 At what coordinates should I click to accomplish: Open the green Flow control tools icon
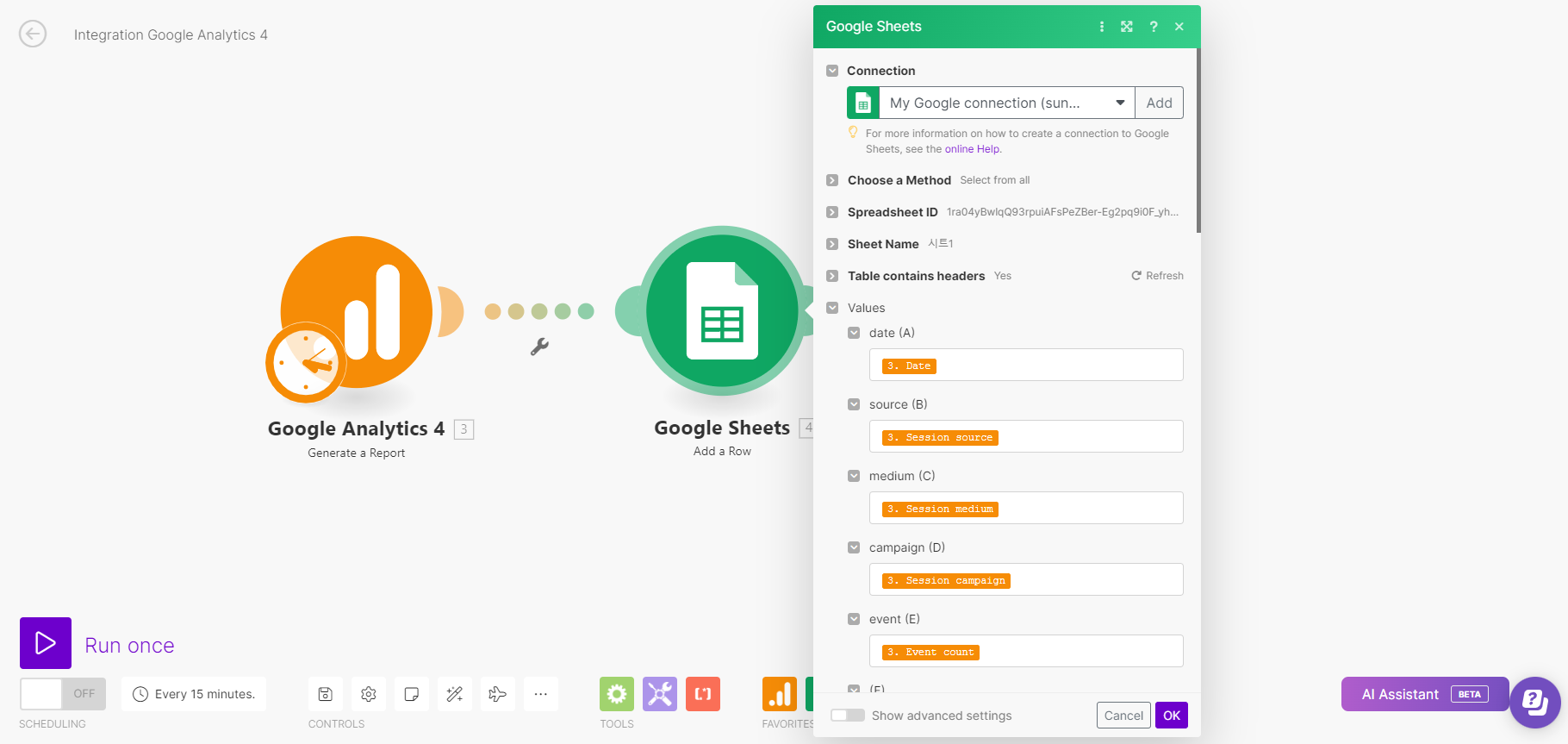(x=617, y=694)
